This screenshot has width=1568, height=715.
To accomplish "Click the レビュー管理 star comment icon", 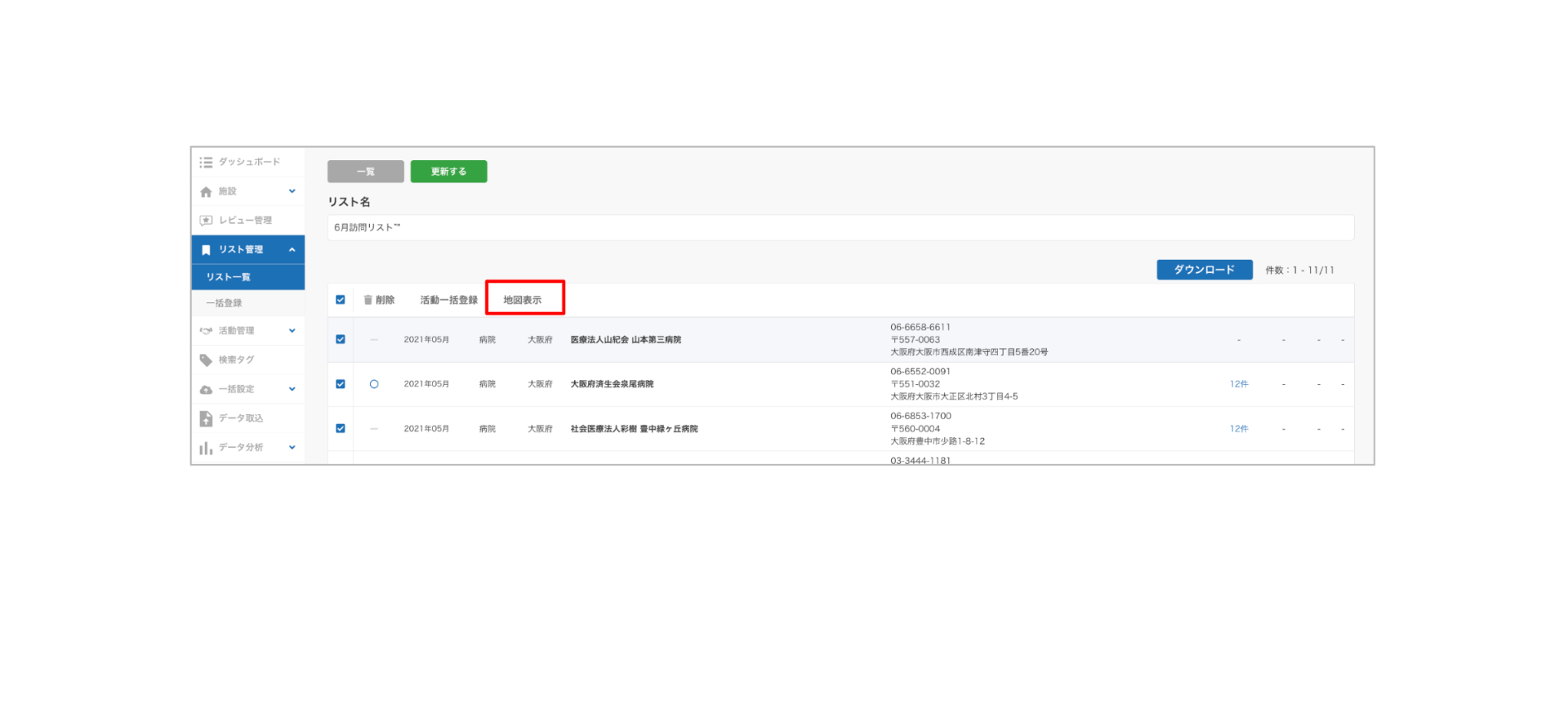I will (x=206, y=221).
